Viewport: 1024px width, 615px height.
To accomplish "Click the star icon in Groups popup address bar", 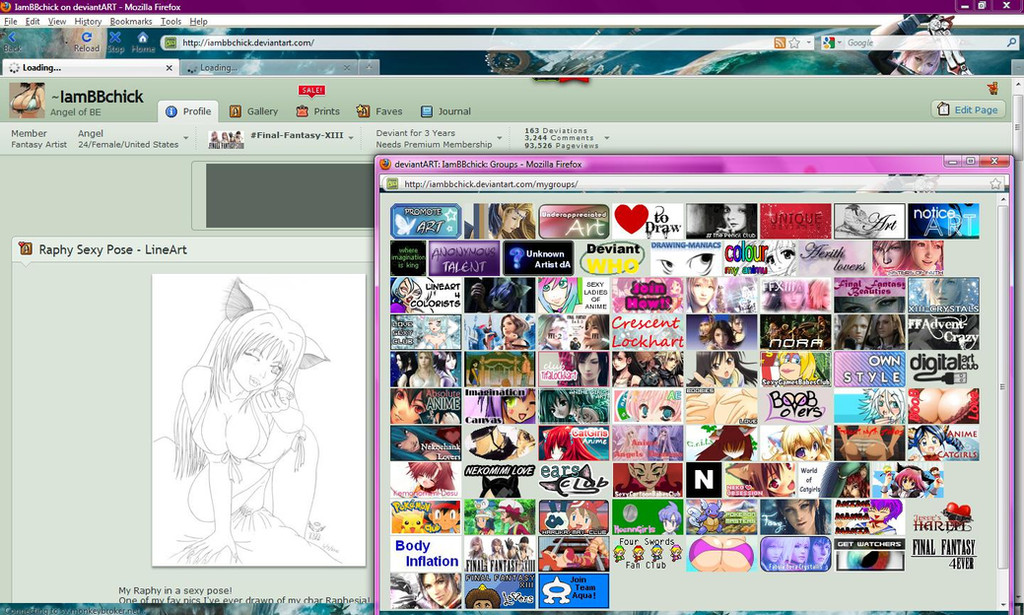I will pos(995,184).
